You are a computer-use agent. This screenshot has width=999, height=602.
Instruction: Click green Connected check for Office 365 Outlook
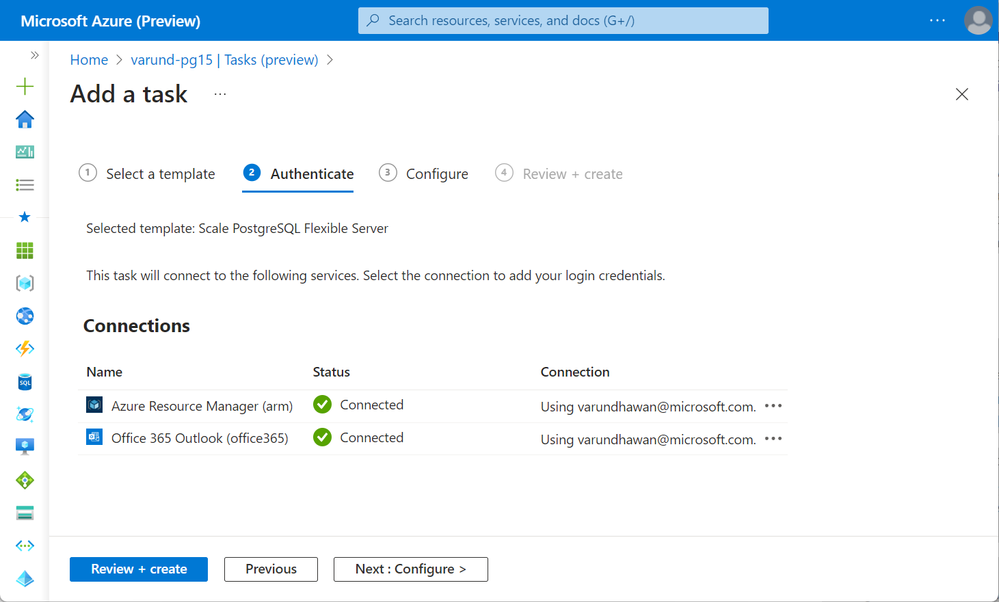coord(322,438)
